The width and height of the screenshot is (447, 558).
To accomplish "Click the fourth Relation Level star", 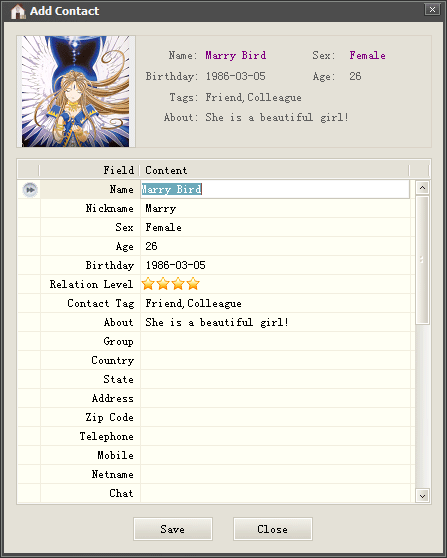I will click(x=193, y=284).
